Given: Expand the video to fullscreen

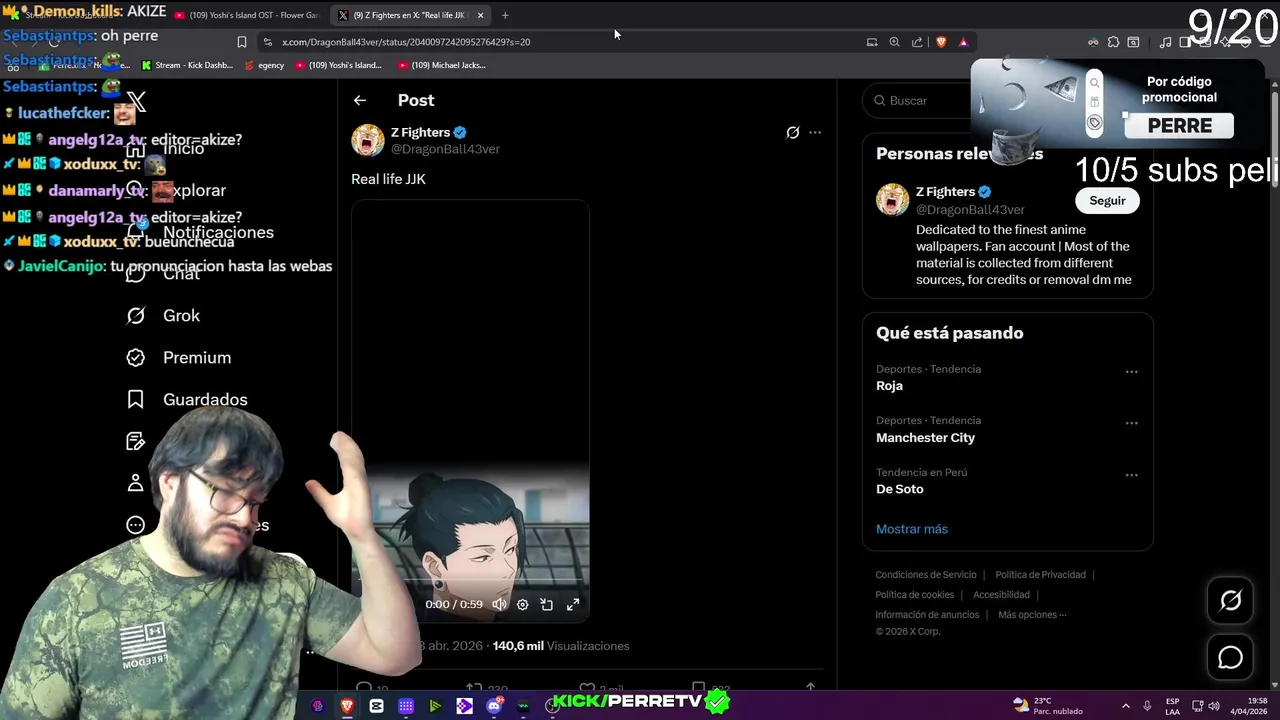Looking at the screenshot, I should pyautogui.click(x=573, y=604).
